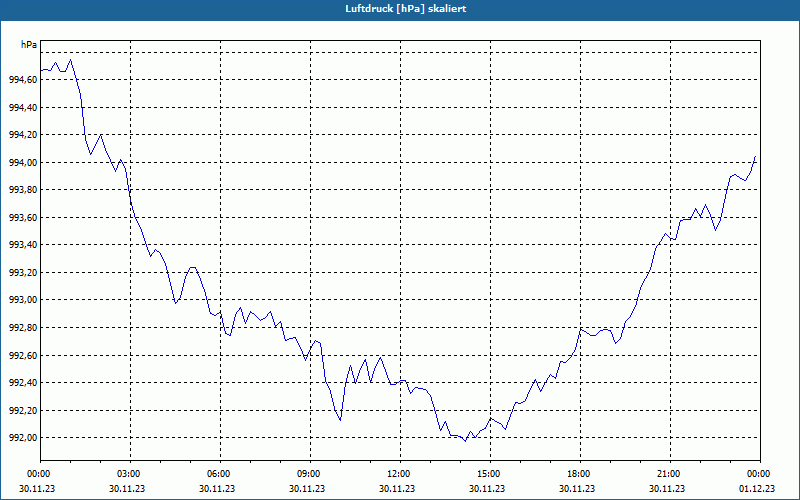Click the 21:00 time label
The image size is (800, 500).
pos(670,474)
